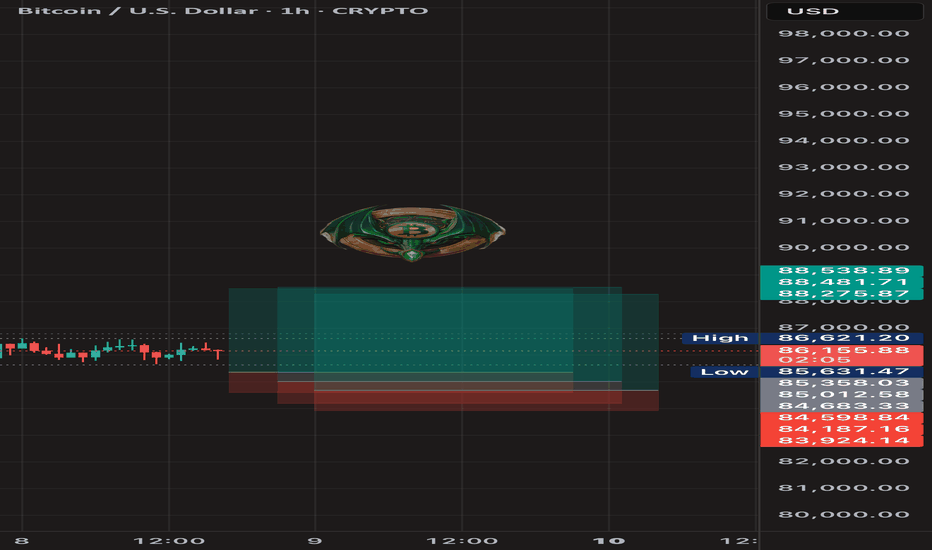Viewport: 932px width, 550px height.
Task: Click the date 8 on time axis
Action: click(x=21, y=541)
